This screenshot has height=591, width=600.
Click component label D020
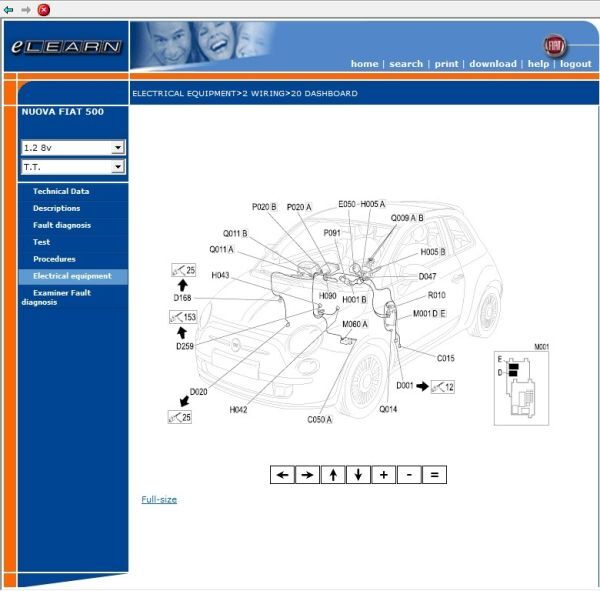(x=199, y=392)
